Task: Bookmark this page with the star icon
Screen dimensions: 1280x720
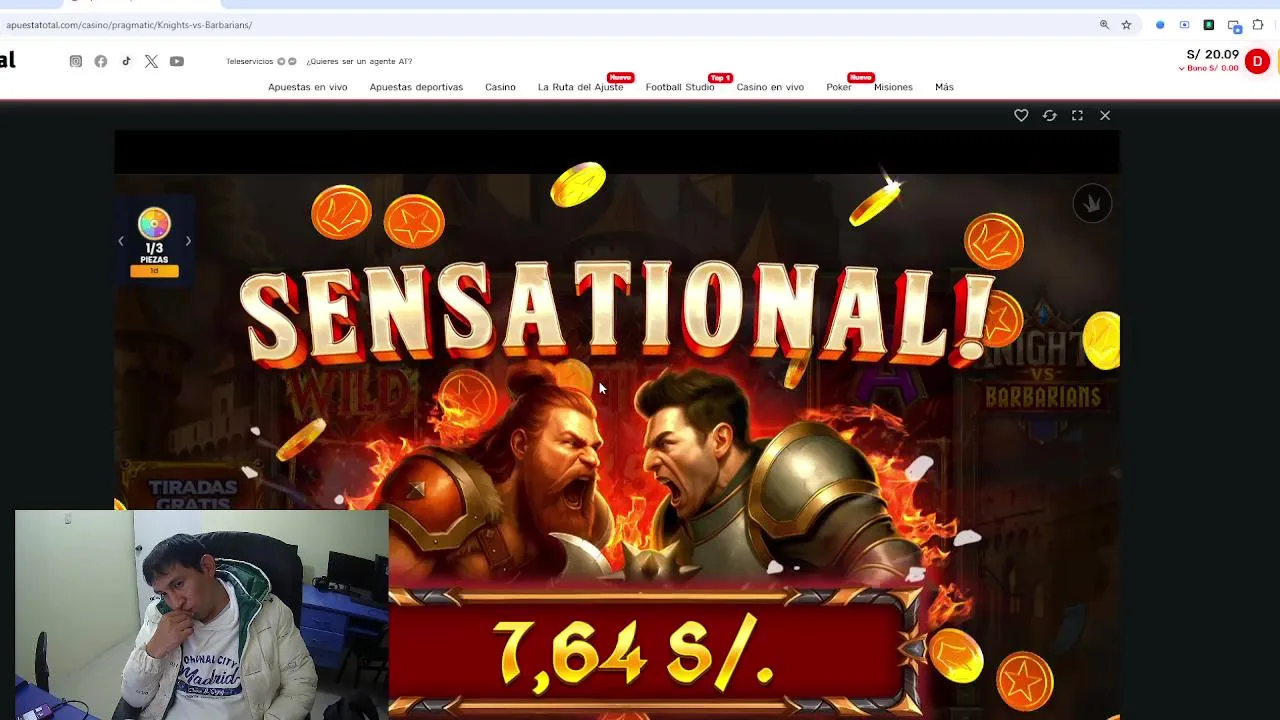Action: pyautogui.click(x=1126, y=25)
